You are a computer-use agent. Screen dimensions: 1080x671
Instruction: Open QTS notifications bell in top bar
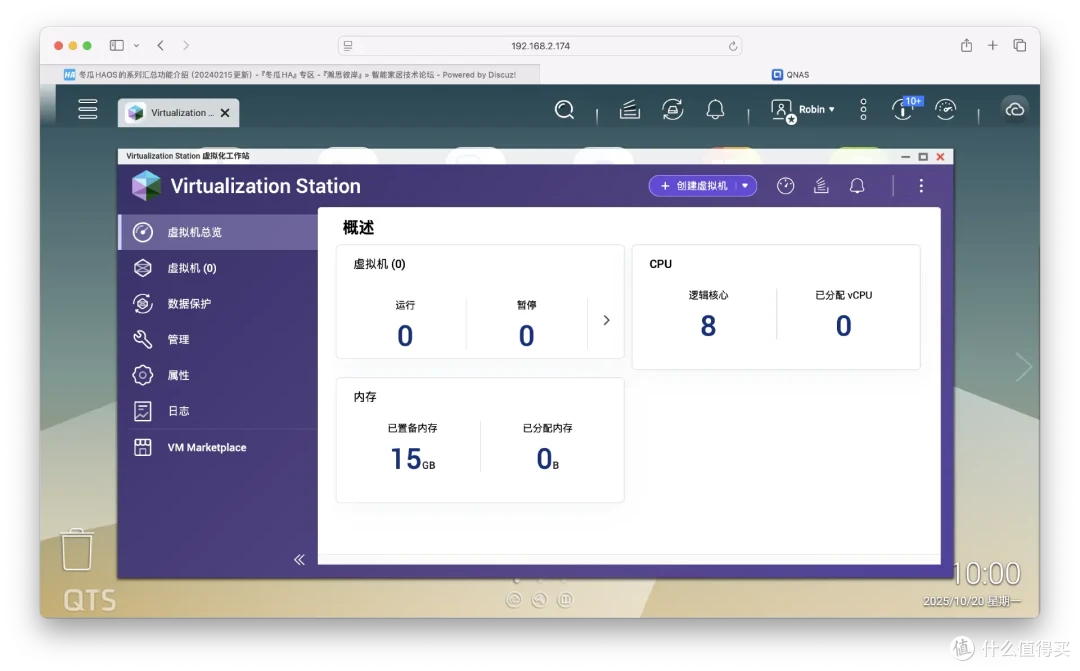715,110
